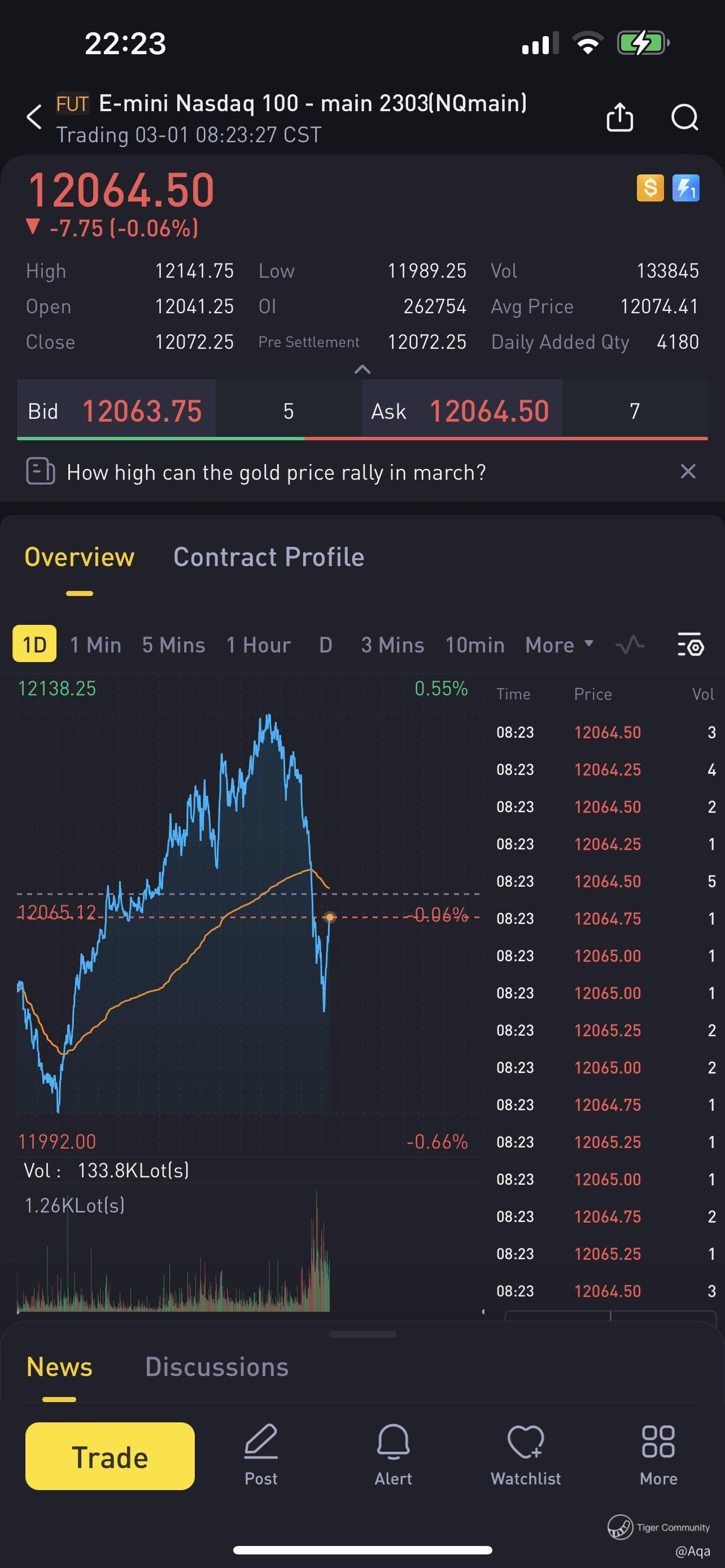
Task: Tap the Bid price 12063.75
Action: coord(142,411)
